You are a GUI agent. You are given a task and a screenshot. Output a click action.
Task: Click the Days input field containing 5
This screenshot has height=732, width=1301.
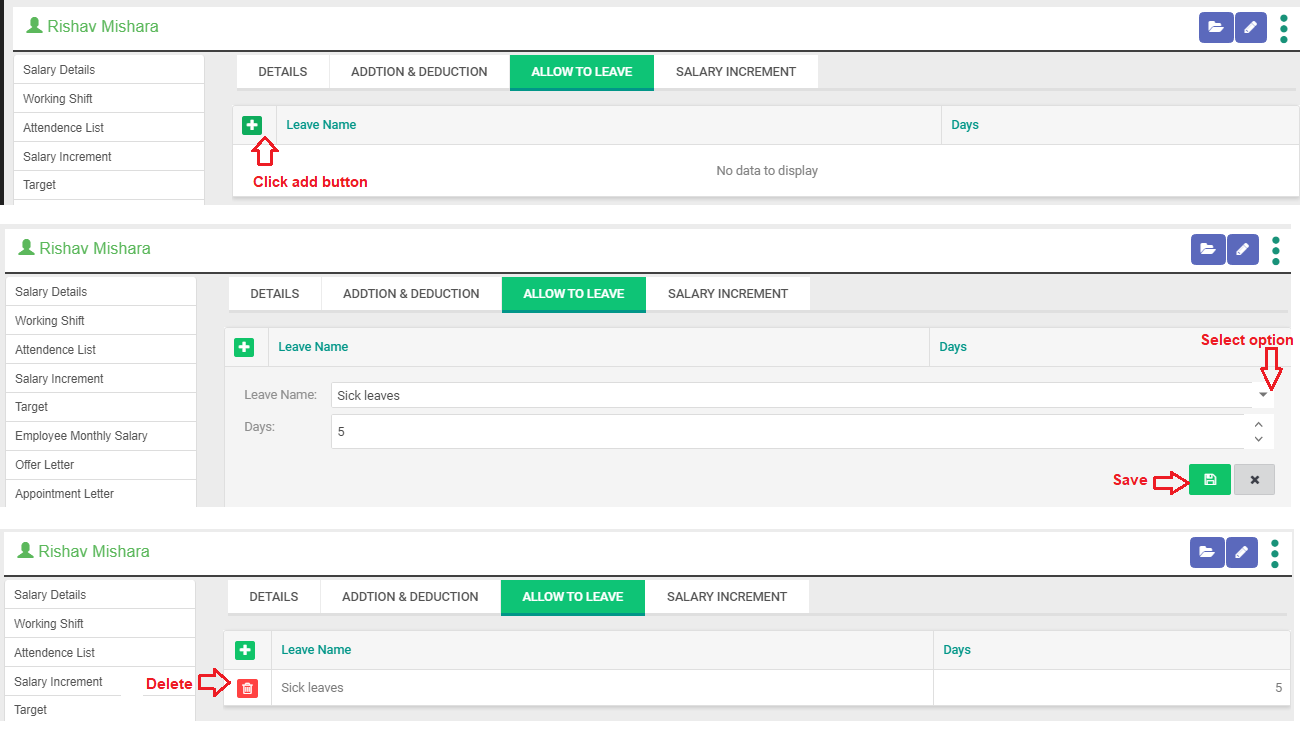coord(787,432)
